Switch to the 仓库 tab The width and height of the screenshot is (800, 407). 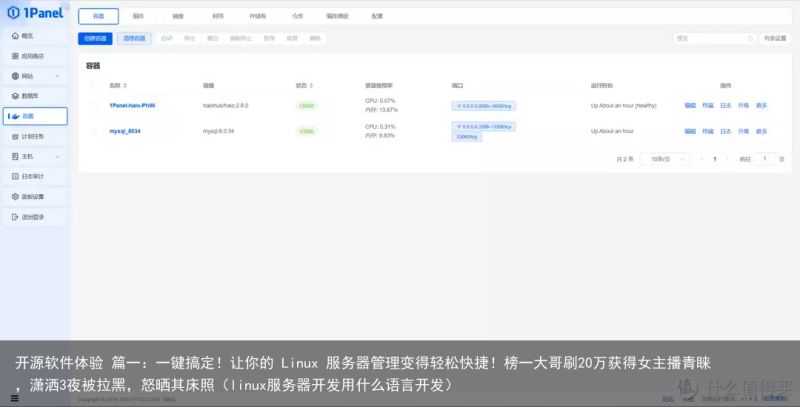click(x=297, y=16)
